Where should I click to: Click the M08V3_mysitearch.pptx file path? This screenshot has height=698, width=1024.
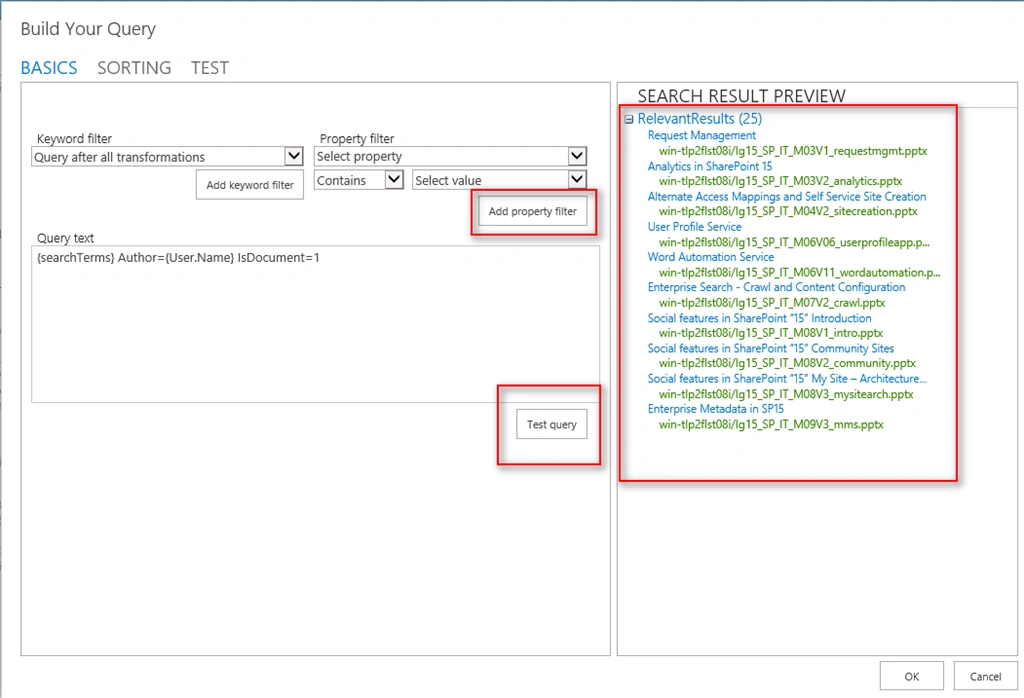point(786,394)
